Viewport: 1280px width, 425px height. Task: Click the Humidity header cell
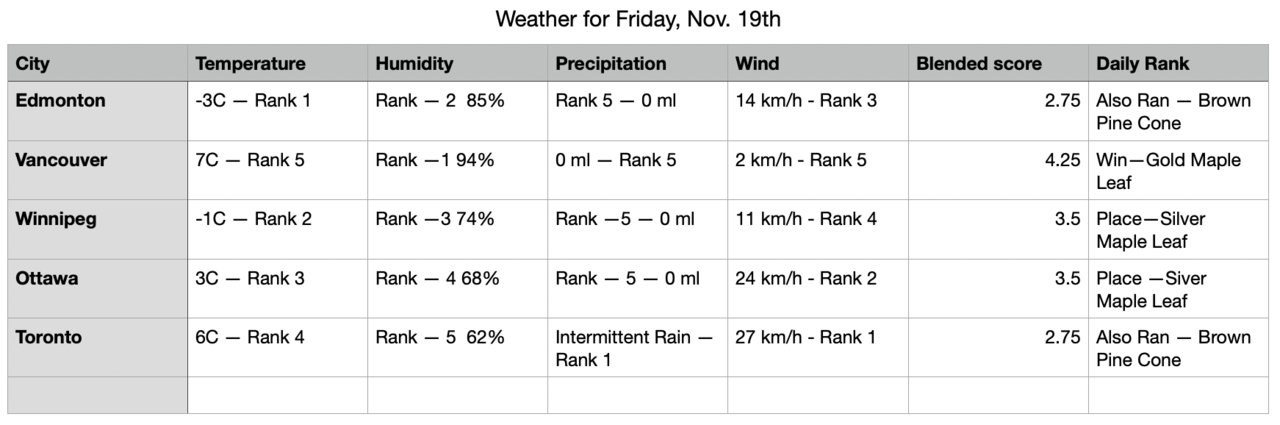457,64
